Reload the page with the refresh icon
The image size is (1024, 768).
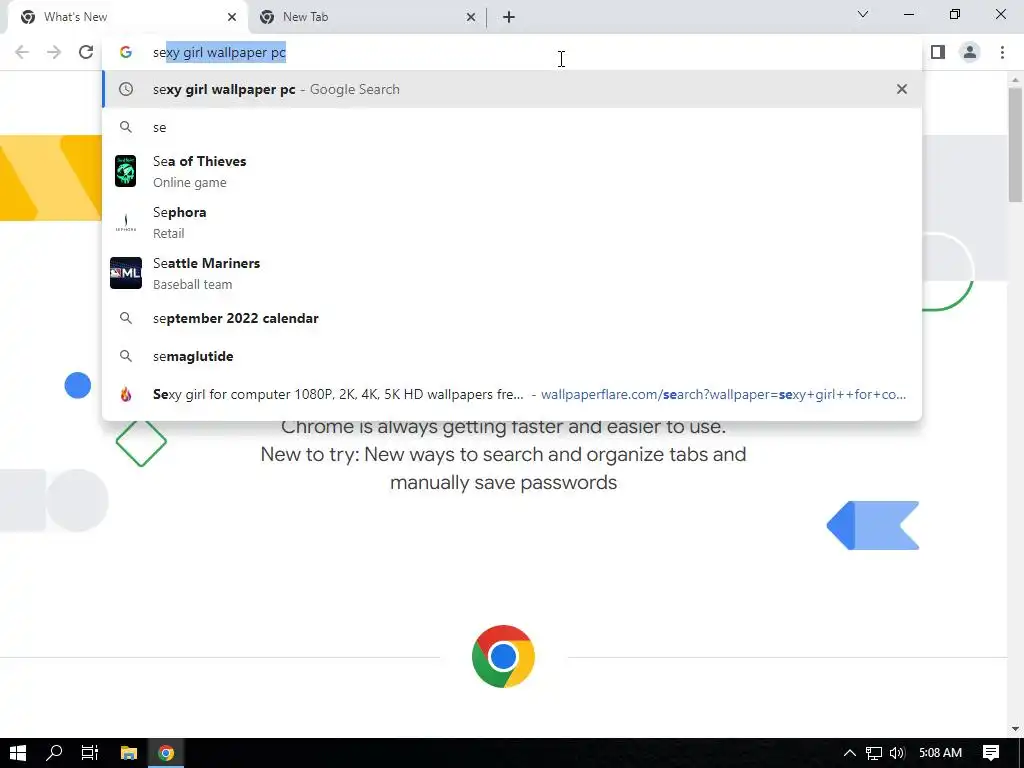(86, 52)
